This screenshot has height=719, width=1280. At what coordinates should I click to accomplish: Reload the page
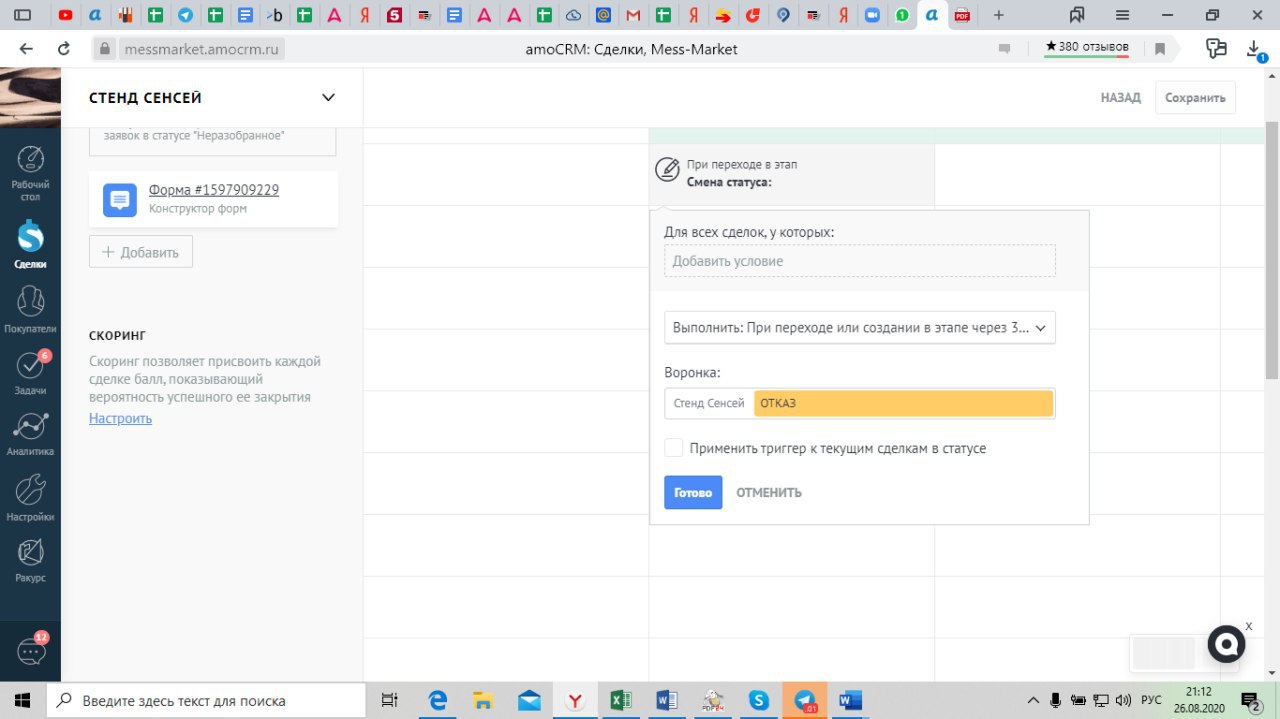tap(64, 48)
